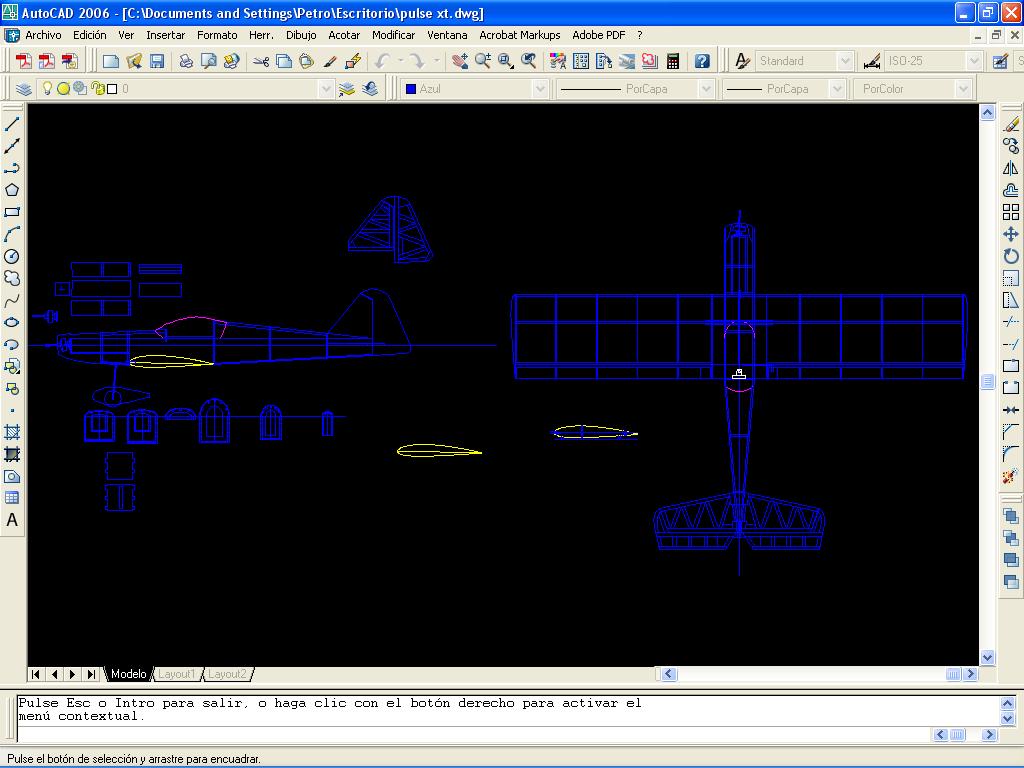The height and width of the screenshot is (768, 1024).
Task: Open the Insertar menu
Action: coord(165,35)
